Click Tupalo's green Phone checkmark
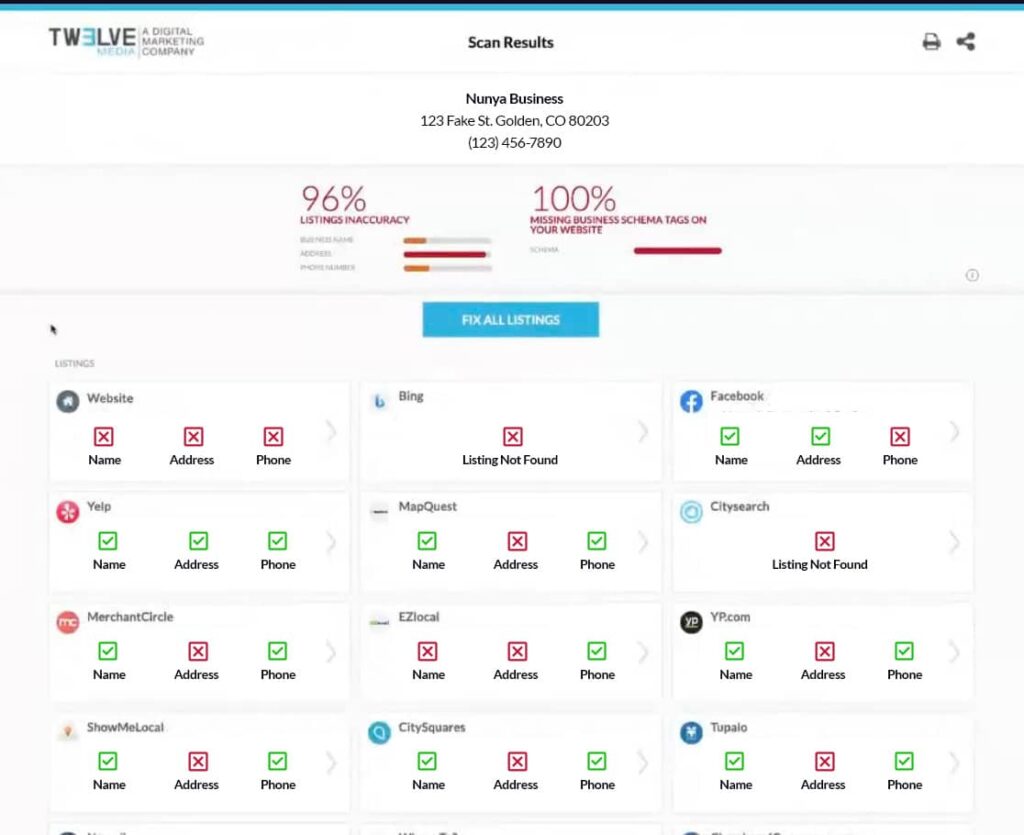 coord(904,761)
